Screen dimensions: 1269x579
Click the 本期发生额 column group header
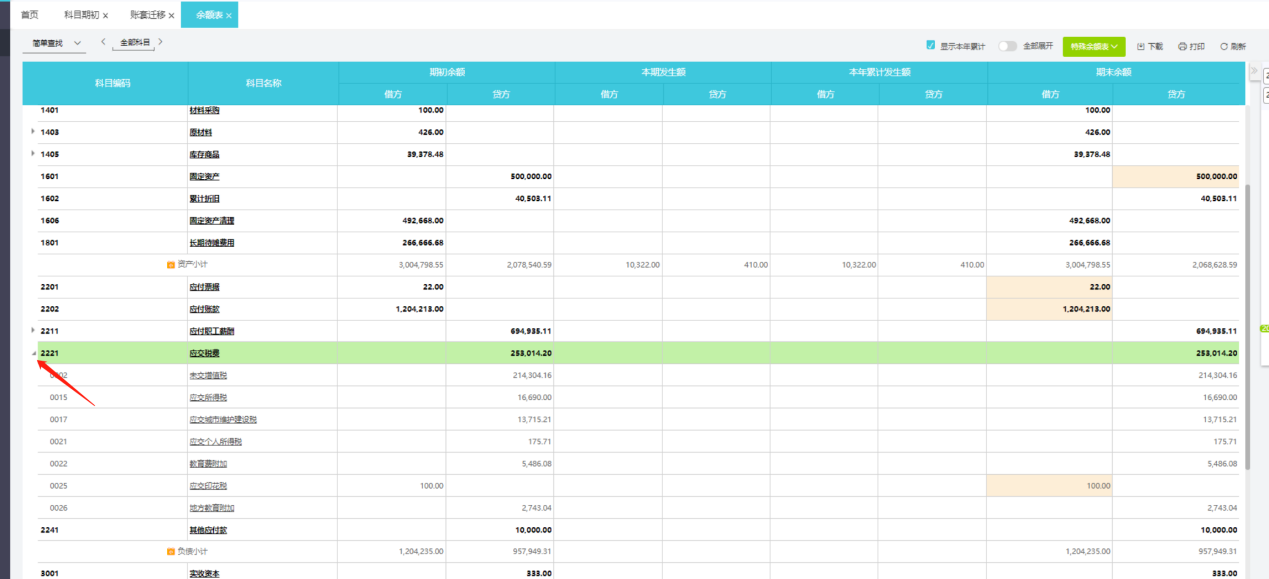pos(662,72)
